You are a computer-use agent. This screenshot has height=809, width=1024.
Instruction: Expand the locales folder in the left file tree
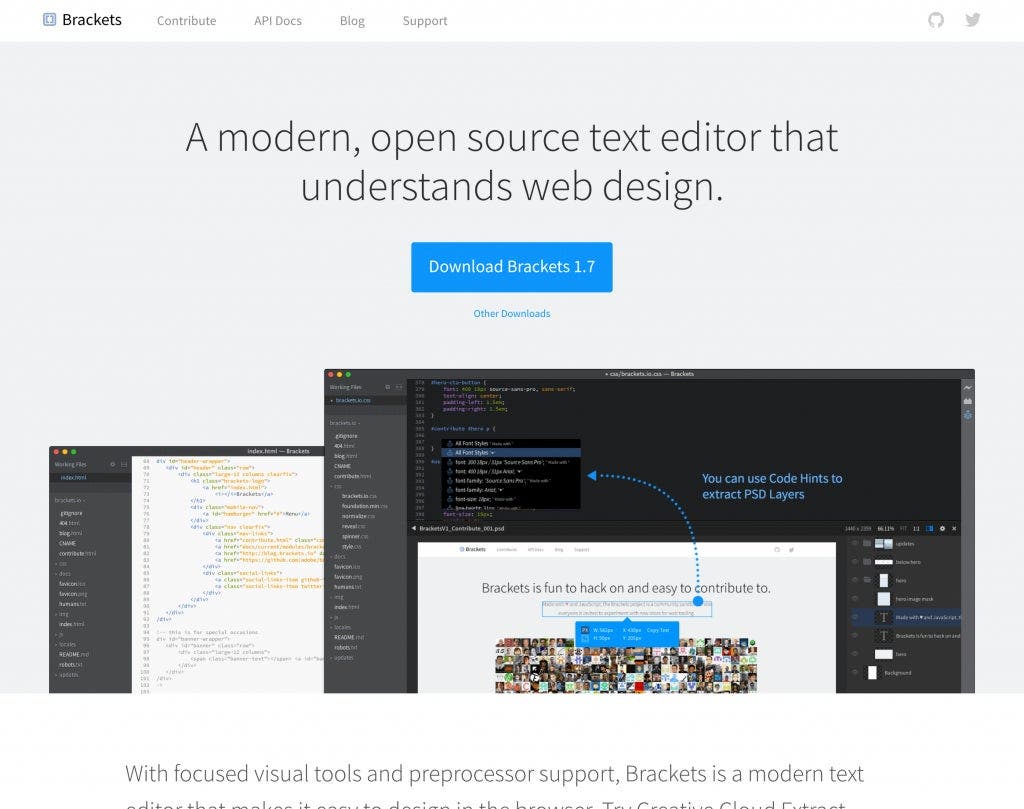click(x=61, y=644)
